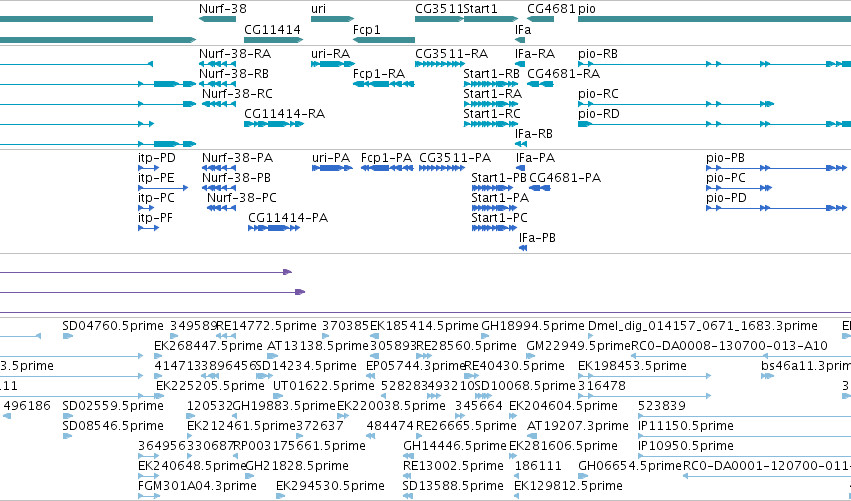Screen dimensions: 851x501
Task: Select the IFa-PA protein feature
Action: pyautogui.click(x=520, y=168)
